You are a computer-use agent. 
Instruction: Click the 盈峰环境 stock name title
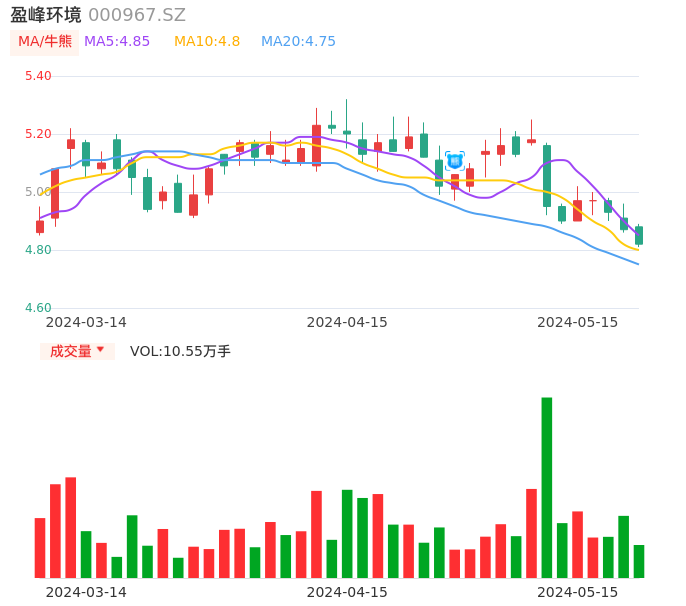tap(46, 15)
